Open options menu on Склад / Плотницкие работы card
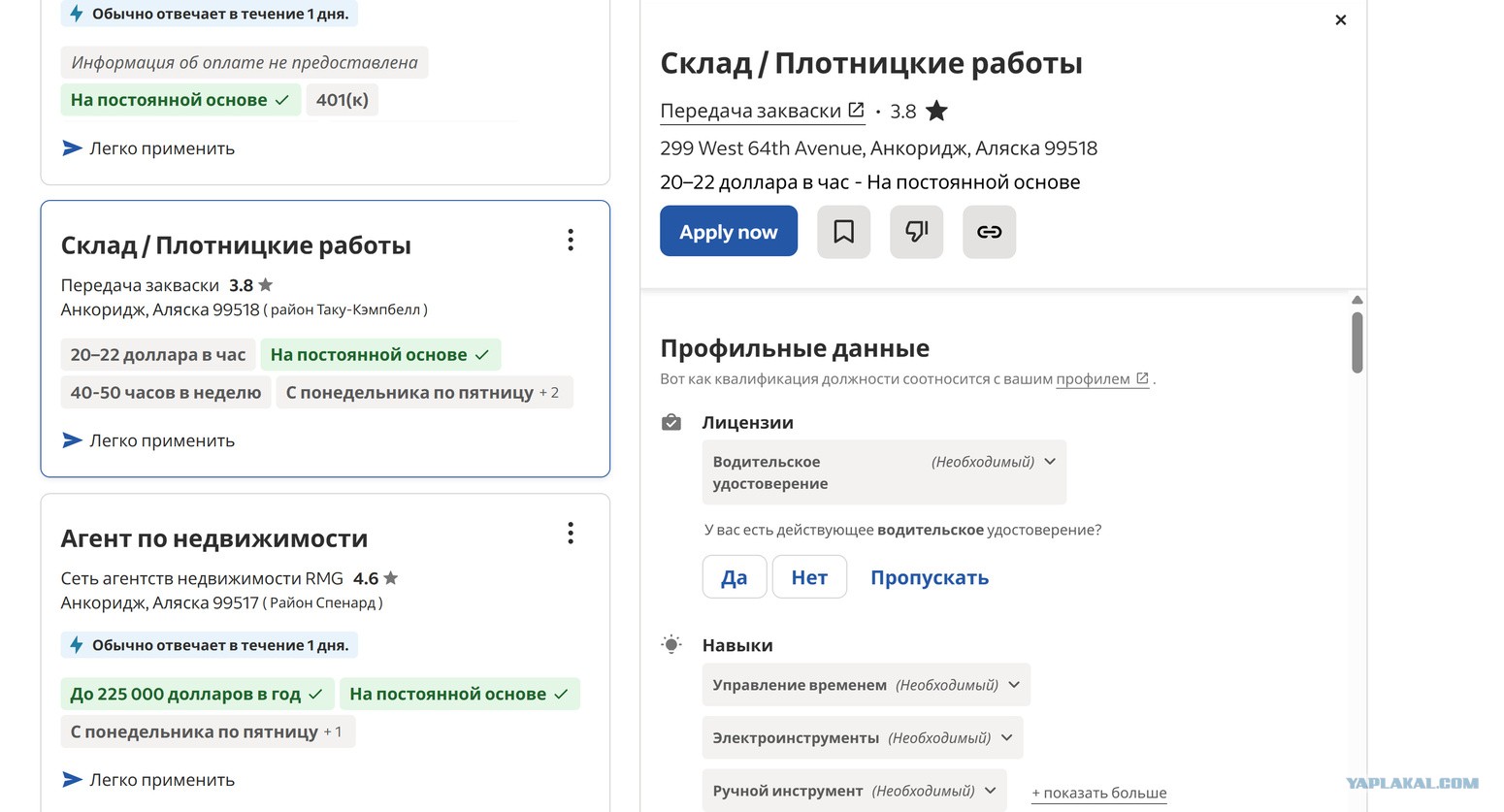 [x=571, y=241]
